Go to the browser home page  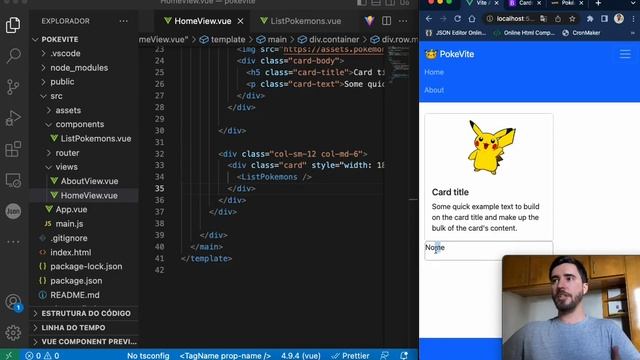click(x=472, y=19)
